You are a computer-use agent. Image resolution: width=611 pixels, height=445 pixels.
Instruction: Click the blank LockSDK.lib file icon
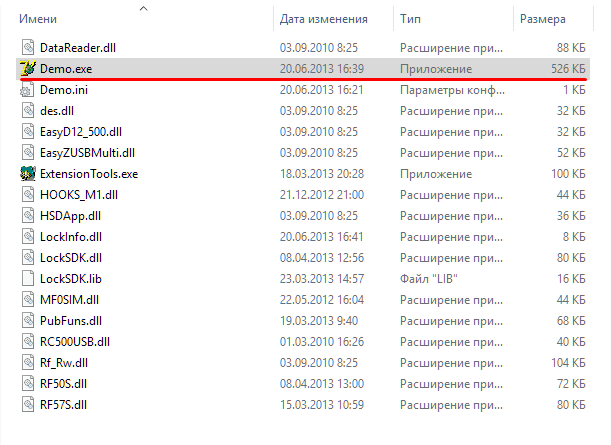click(28, 279)
